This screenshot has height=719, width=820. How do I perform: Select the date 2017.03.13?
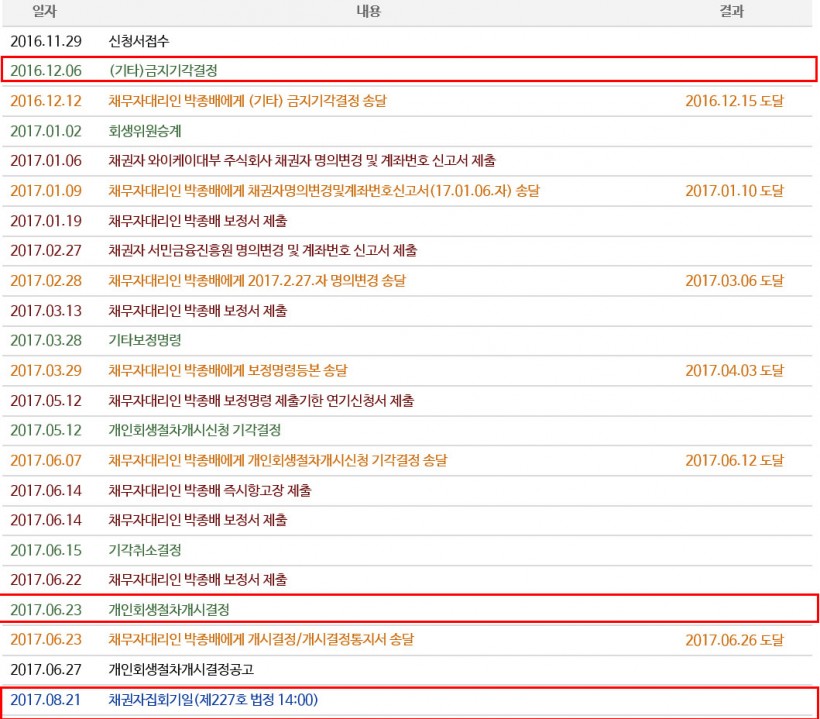46,311
